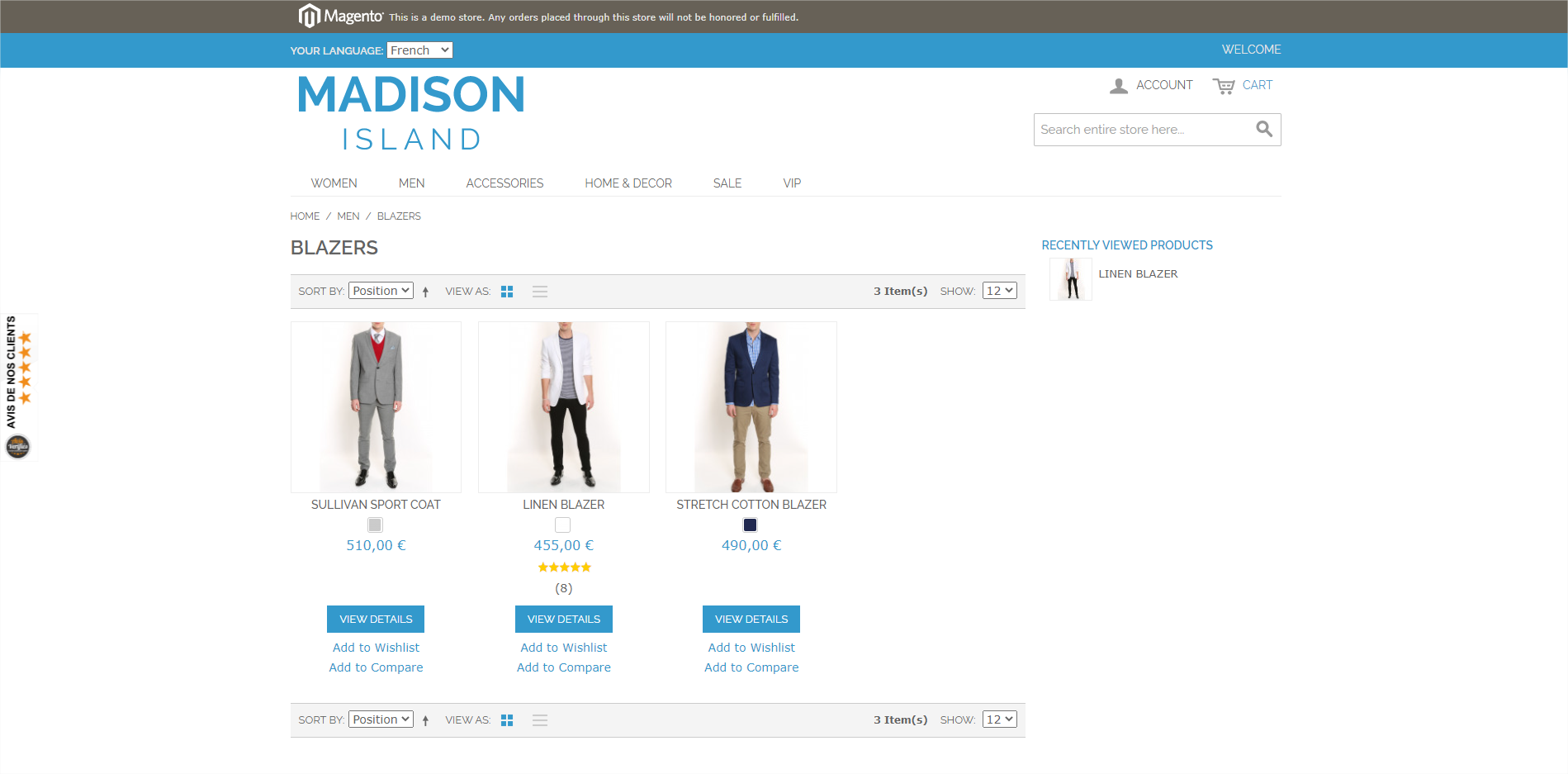Image resolution: width=1568 pixels, height=774 pixels.
Task: Switch to list view in top toolbar
Action: point(539,292)
